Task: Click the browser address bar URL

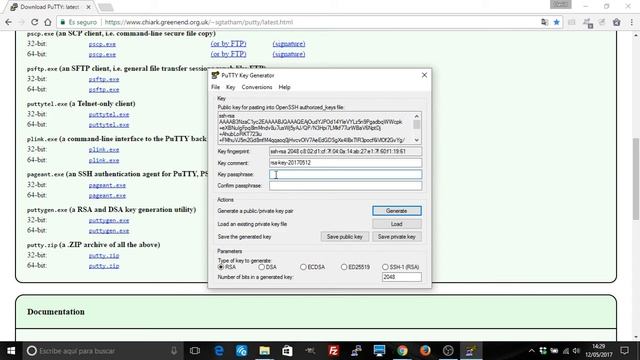Action: click(x=199, y=22)
